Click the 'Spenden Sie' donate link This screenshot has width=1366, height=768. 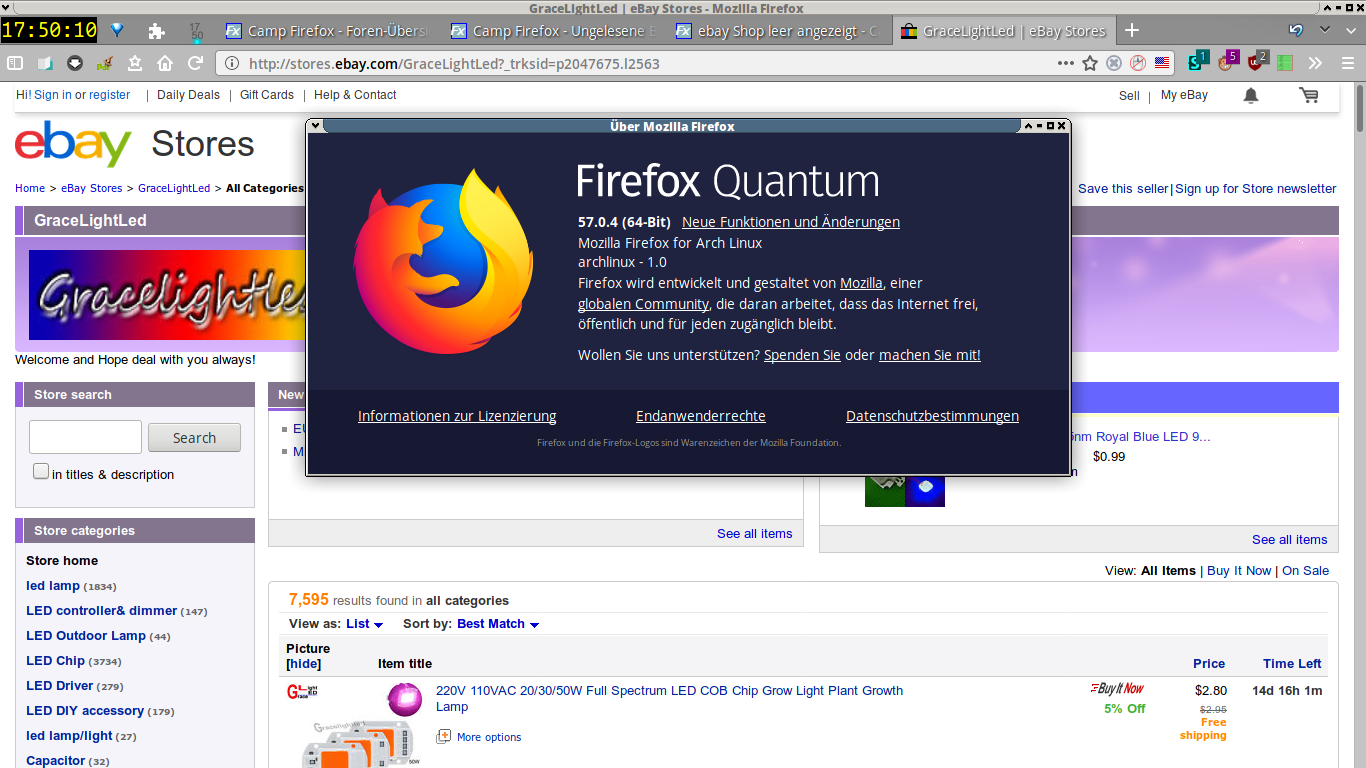coord(802,355)
